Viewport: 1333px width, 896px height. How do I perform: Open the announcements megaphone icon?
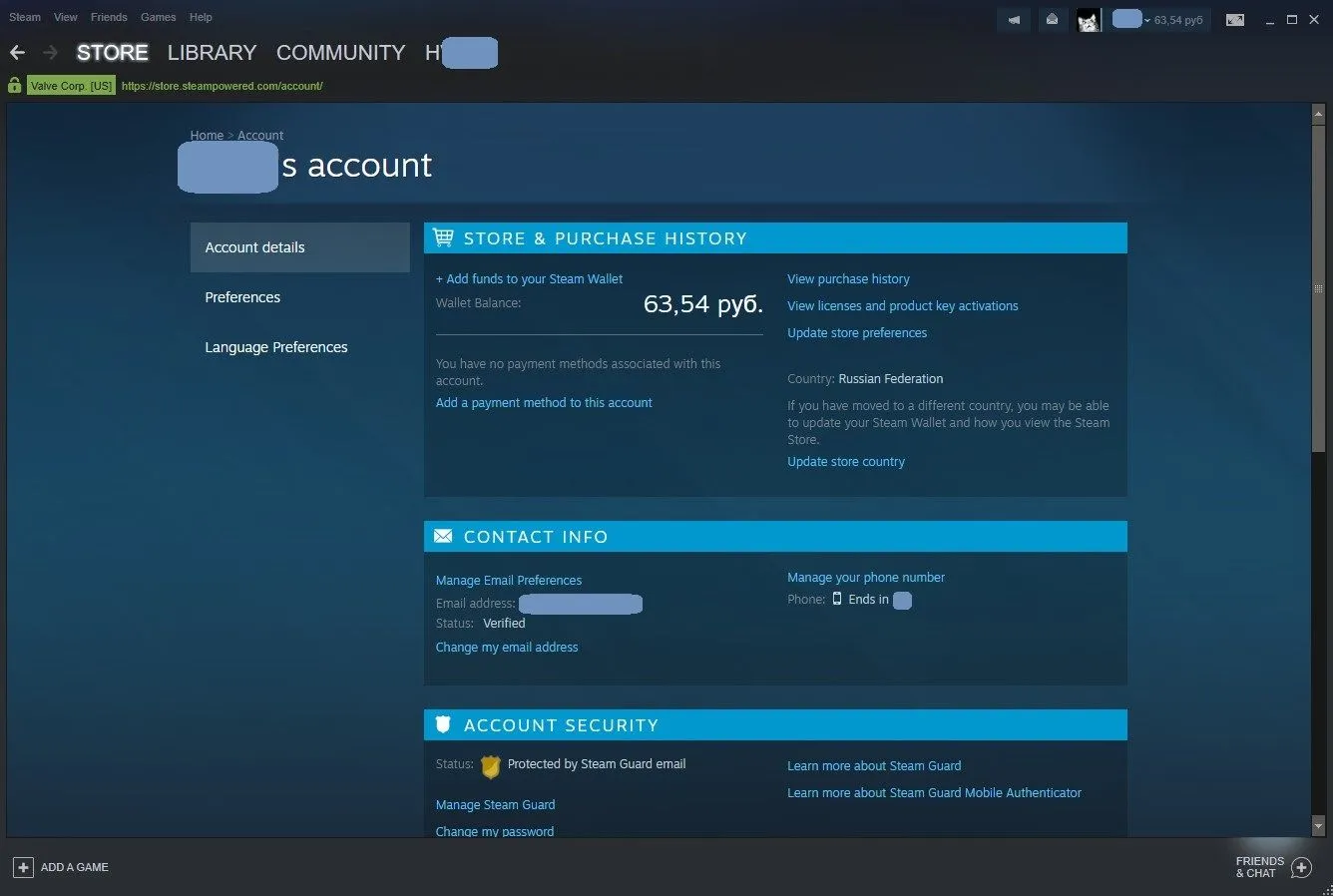[x=1014, y=20]
